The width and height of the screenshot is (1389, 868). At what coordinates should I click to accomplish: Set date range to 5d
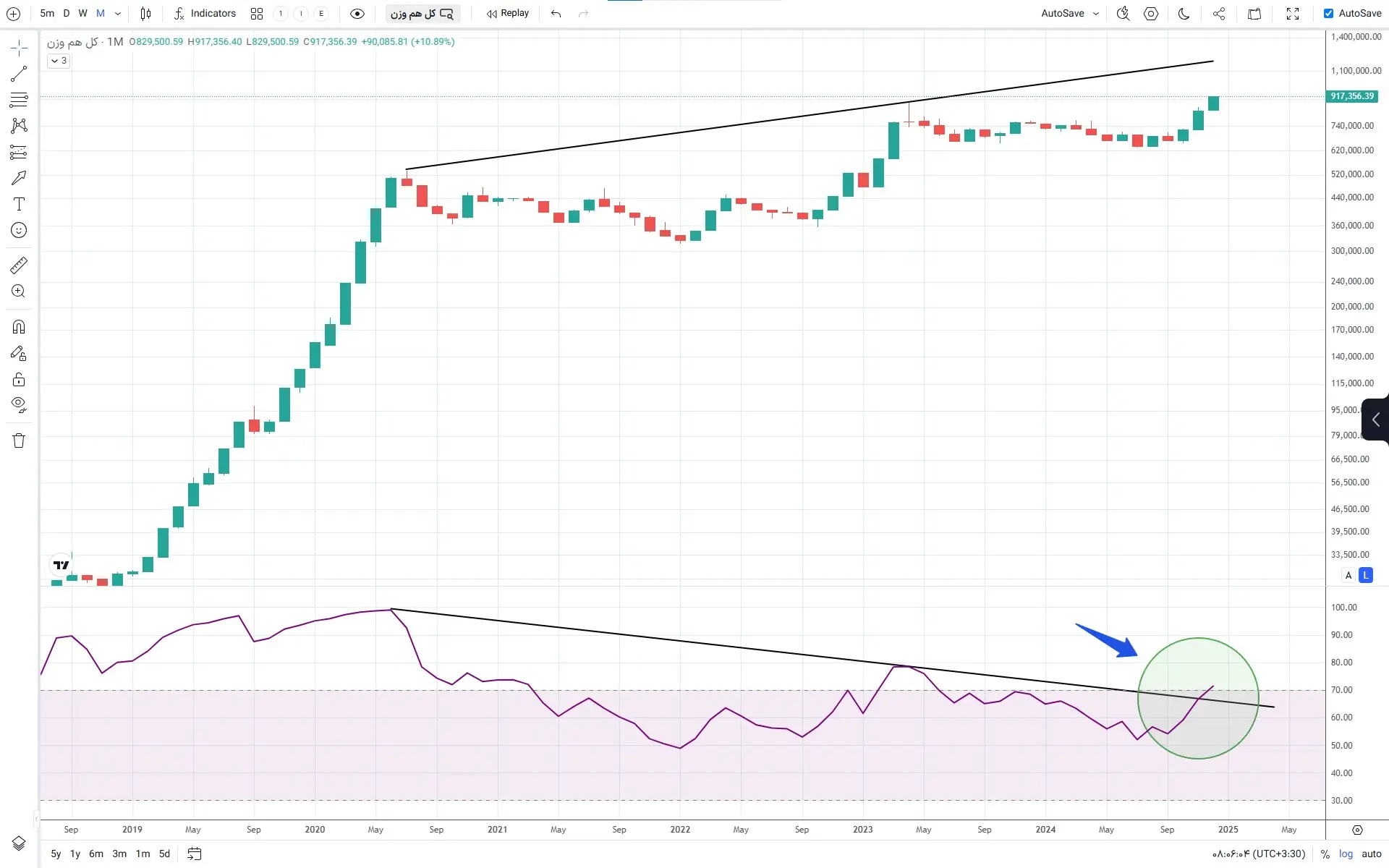point(164,854)
